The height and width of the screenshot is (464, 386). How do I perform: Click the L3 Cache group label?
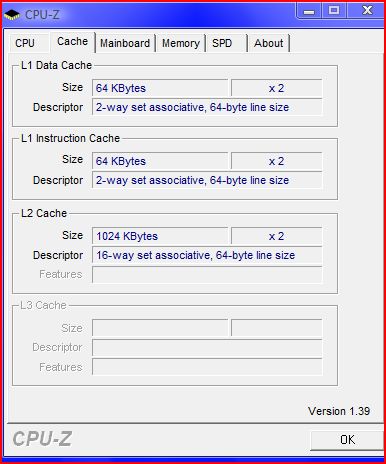coord(43,305)
